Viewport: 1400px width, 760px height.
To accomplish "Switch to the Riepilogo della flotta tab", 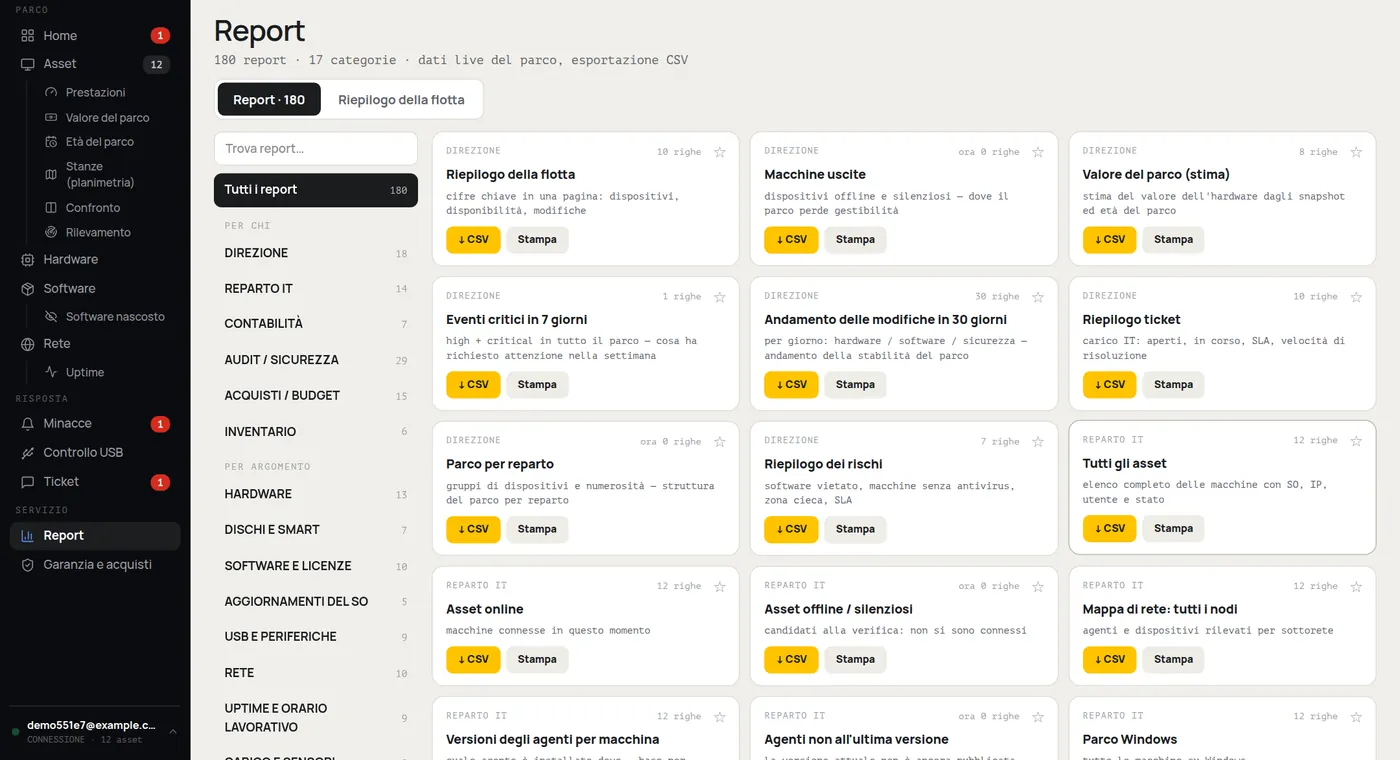I will (401, 100).
